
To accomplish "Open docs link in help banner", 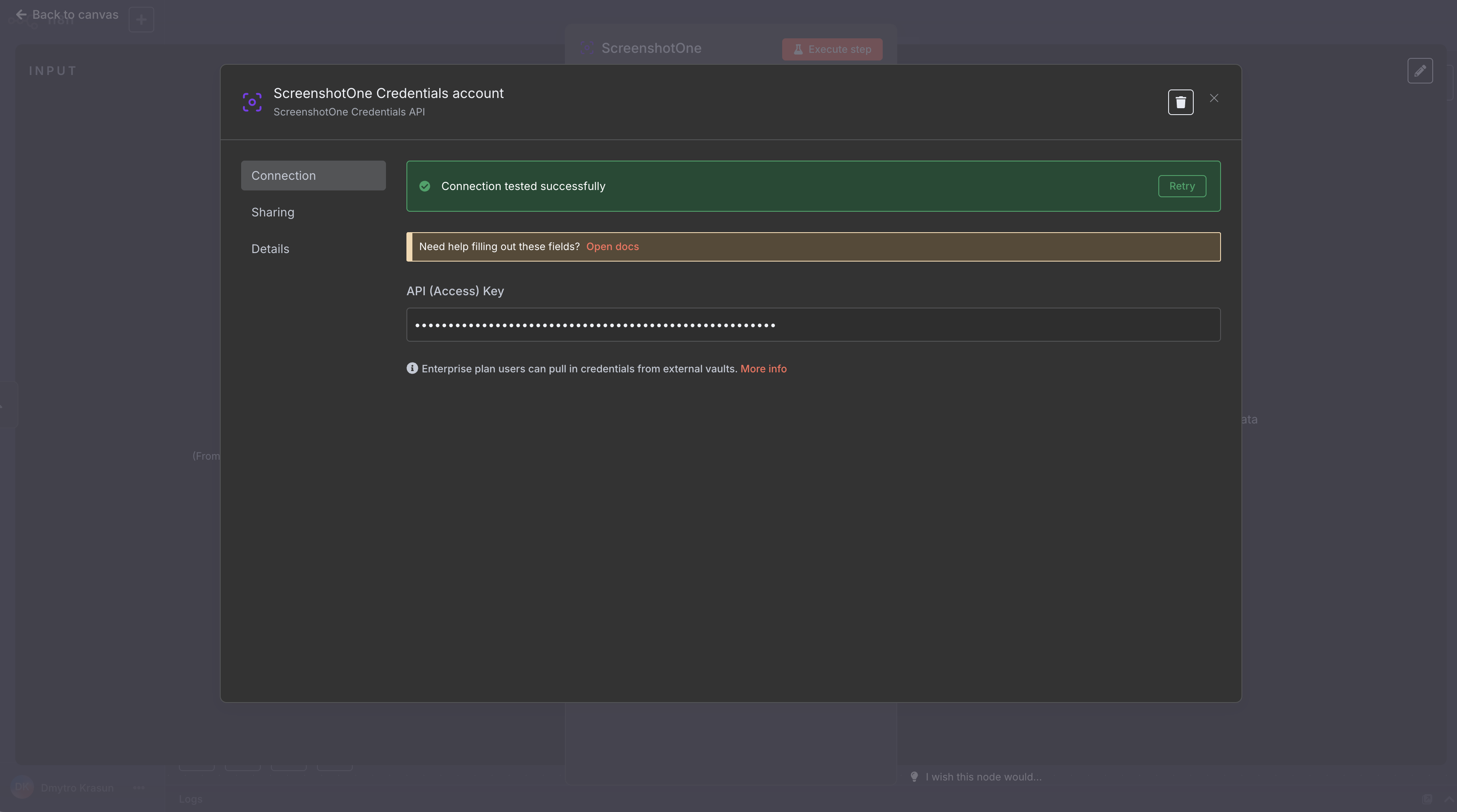I will (x=612, y=247).
